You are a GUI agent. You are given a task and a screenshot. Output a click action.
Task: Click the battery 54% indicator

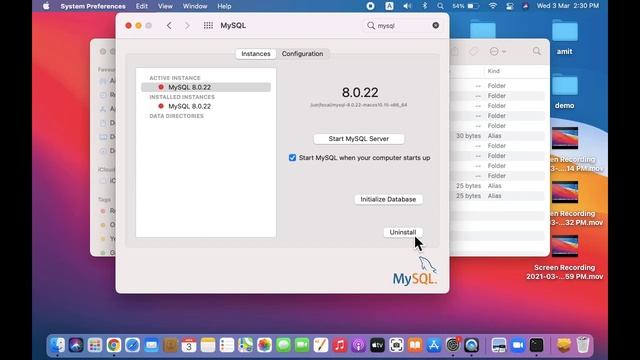pyautogui.click(x=465, y=6)
